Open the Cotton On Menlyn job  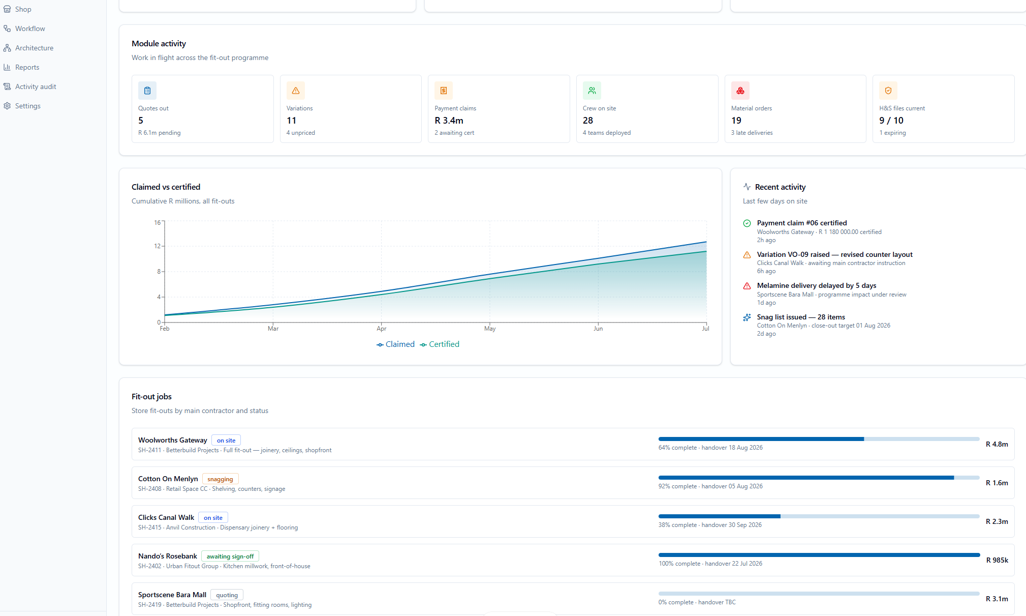pyautogui.click(x=573, y=483)
